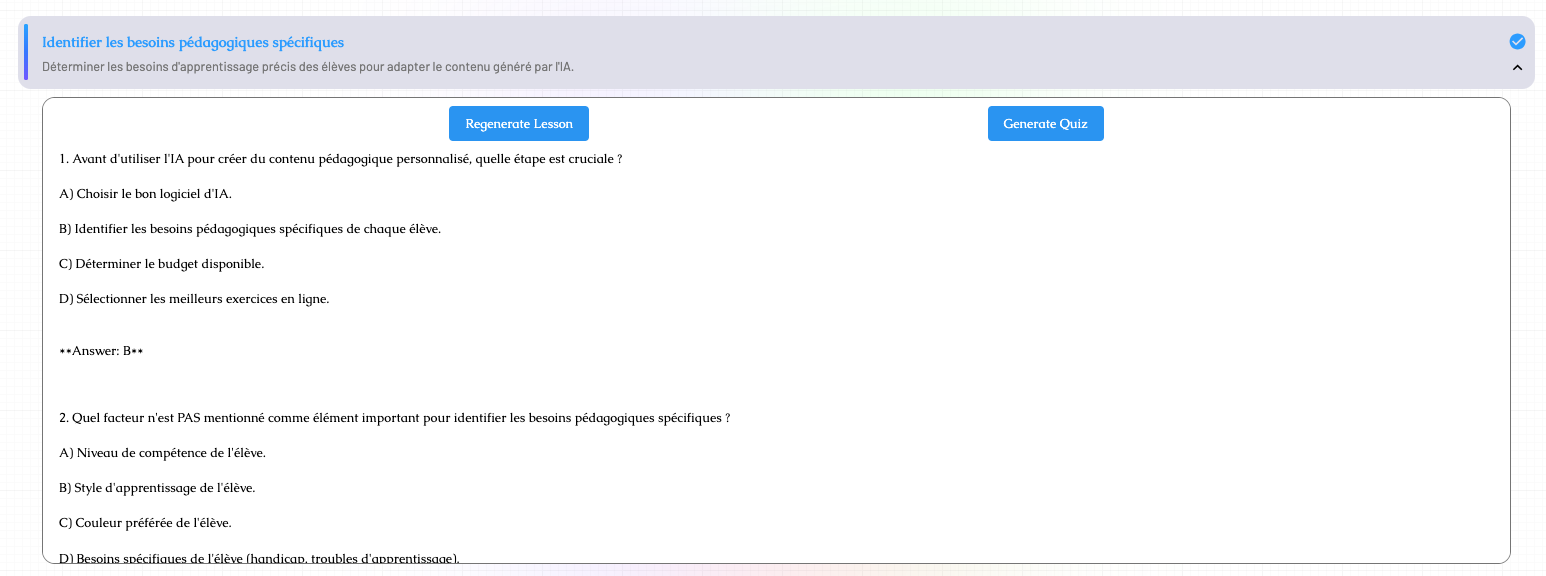Click question 1 about the crucial step
Image resolution: width=1546 pixels, height=576 pixels.
[341, 159]
